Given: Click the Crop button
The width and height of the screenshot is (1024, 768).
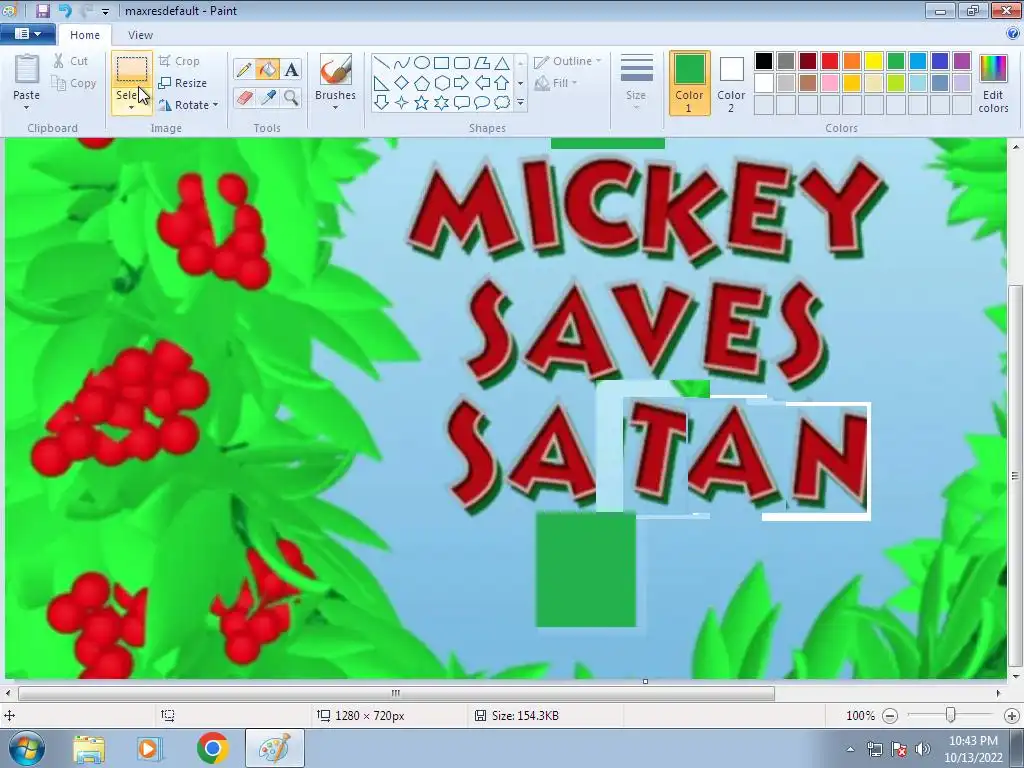Looking at the screenshot, I should pyautogui.click(x=179, y=61).
